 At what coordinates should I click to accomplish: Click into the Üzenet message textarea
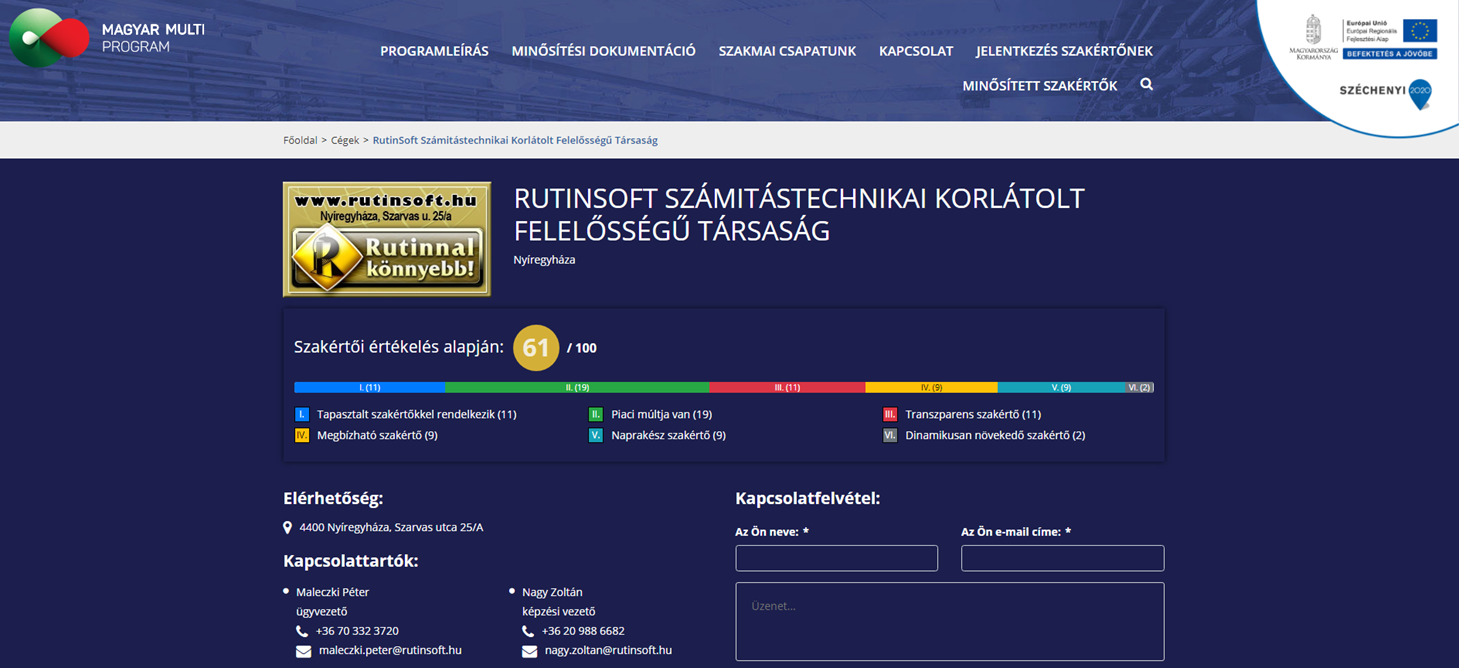(949, 621)
